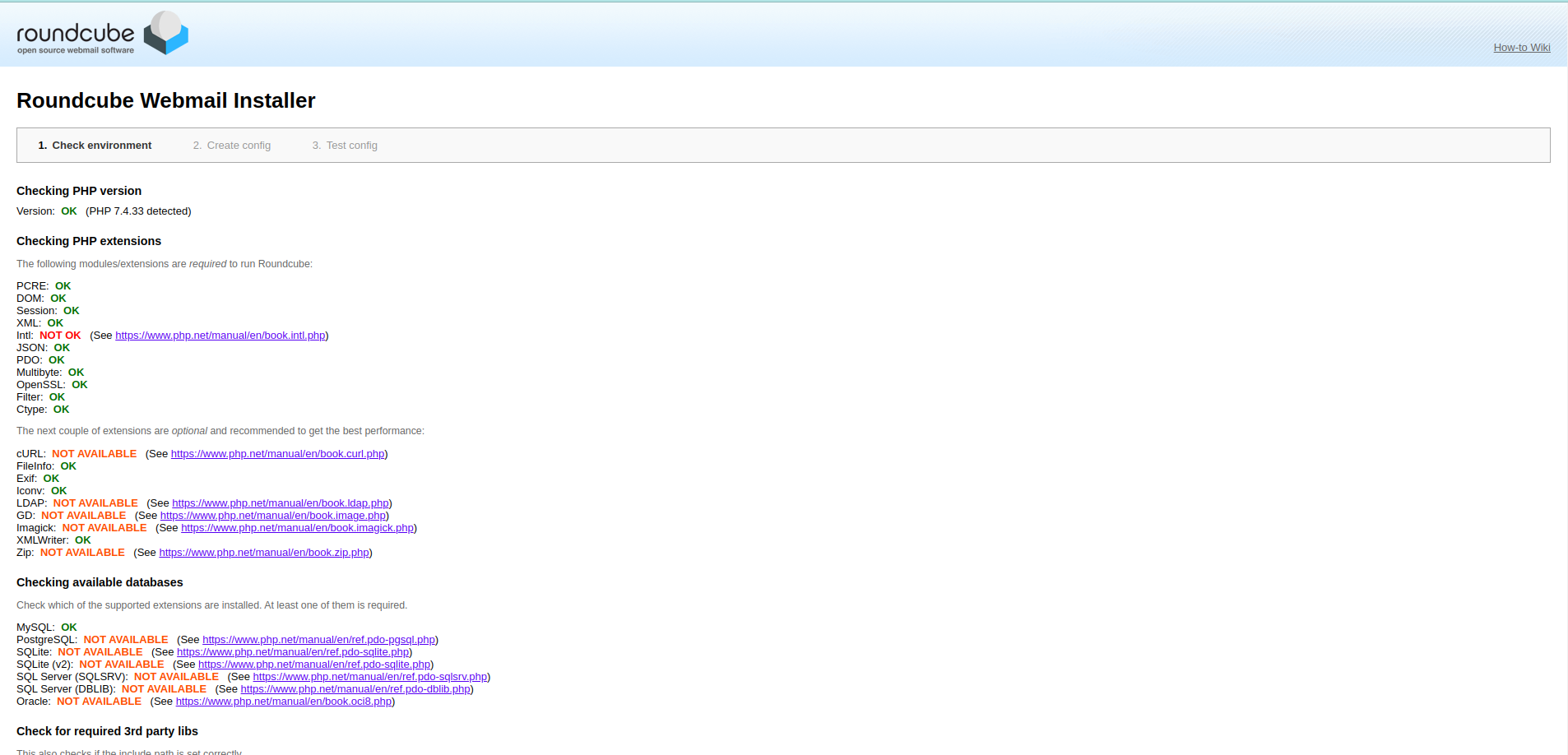Click the 'Ctype:' label
This screenshot has width=1568, height=755.
tap(32, 410)
